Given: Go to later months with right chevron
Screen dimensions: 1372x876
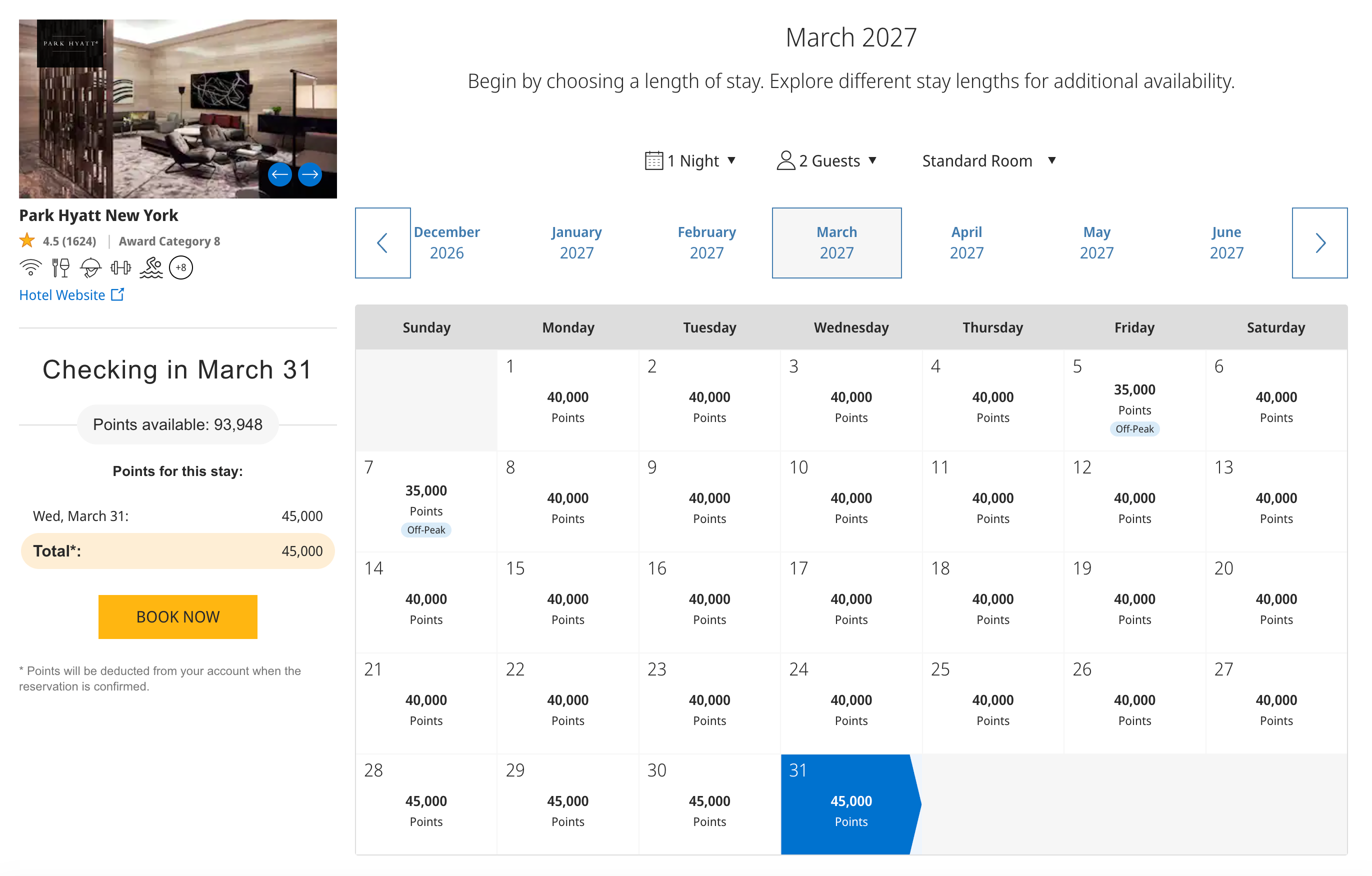Looking at the screenshot, I should pyautogui.click(x=1319, y=243).
